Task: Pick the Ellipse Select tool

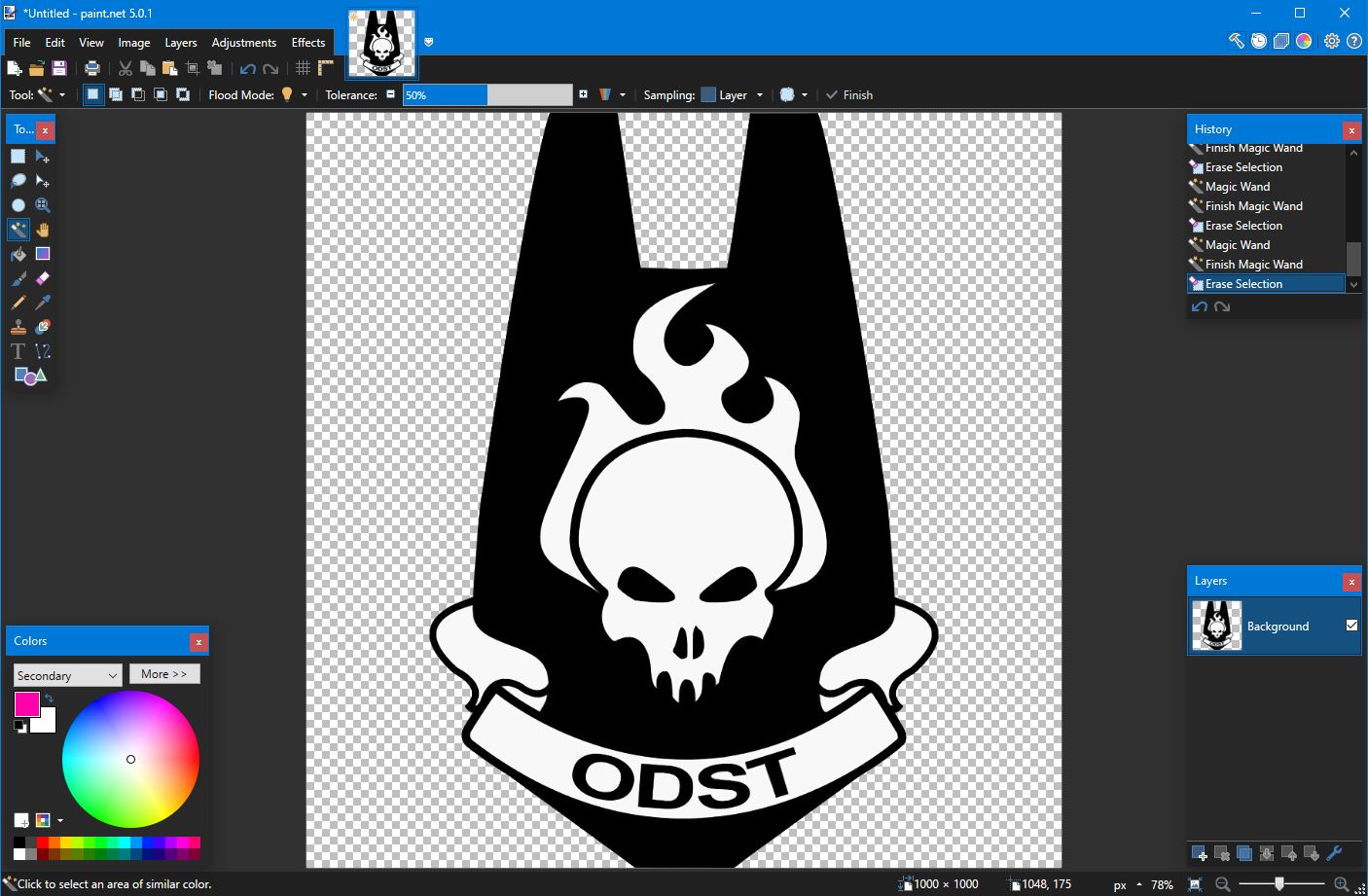Action: (18, 205)
